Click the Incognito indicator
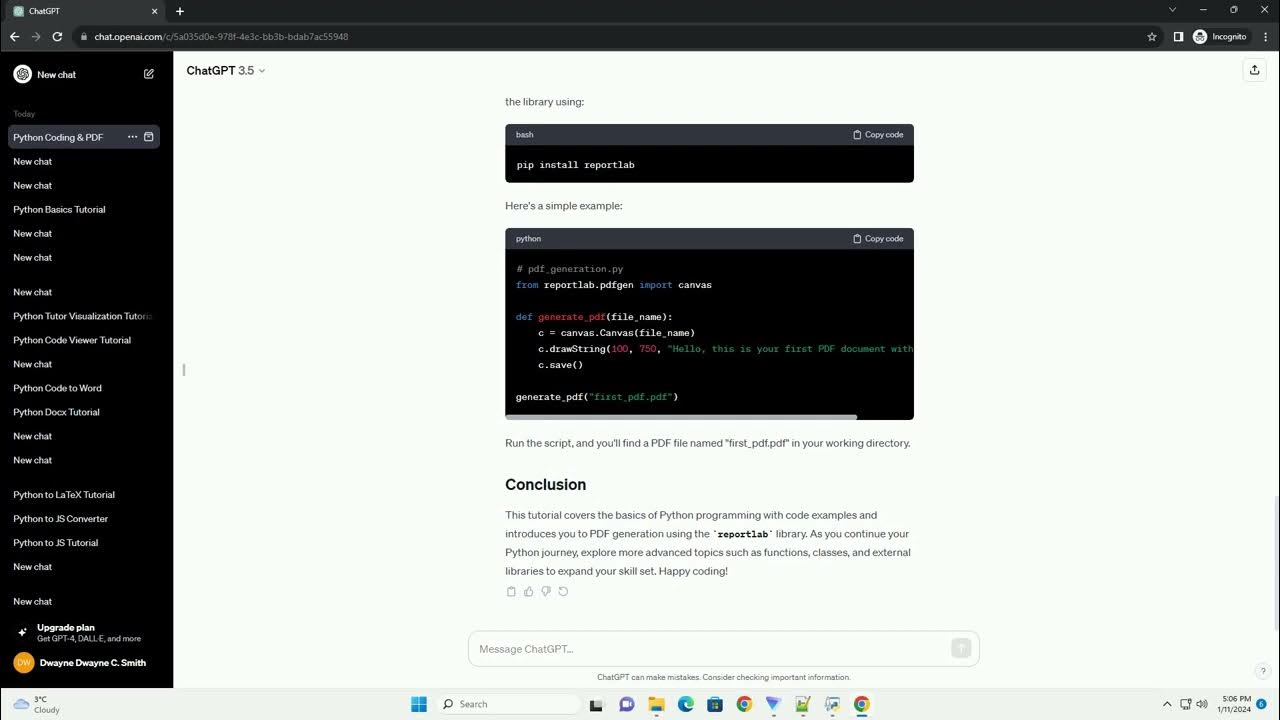This screenshot has height=720, width=1280. pos(1220,36)
